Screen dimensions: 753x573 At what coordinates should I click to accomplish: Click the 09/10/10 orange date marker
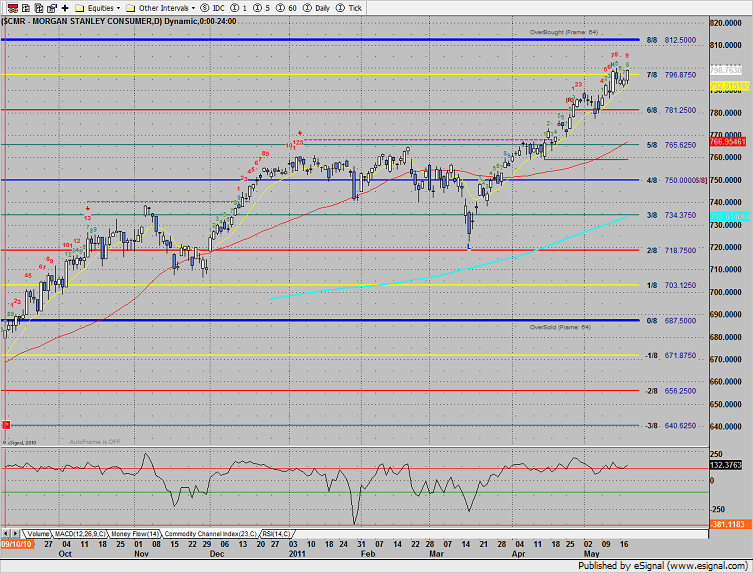click(x=17, y=544)
